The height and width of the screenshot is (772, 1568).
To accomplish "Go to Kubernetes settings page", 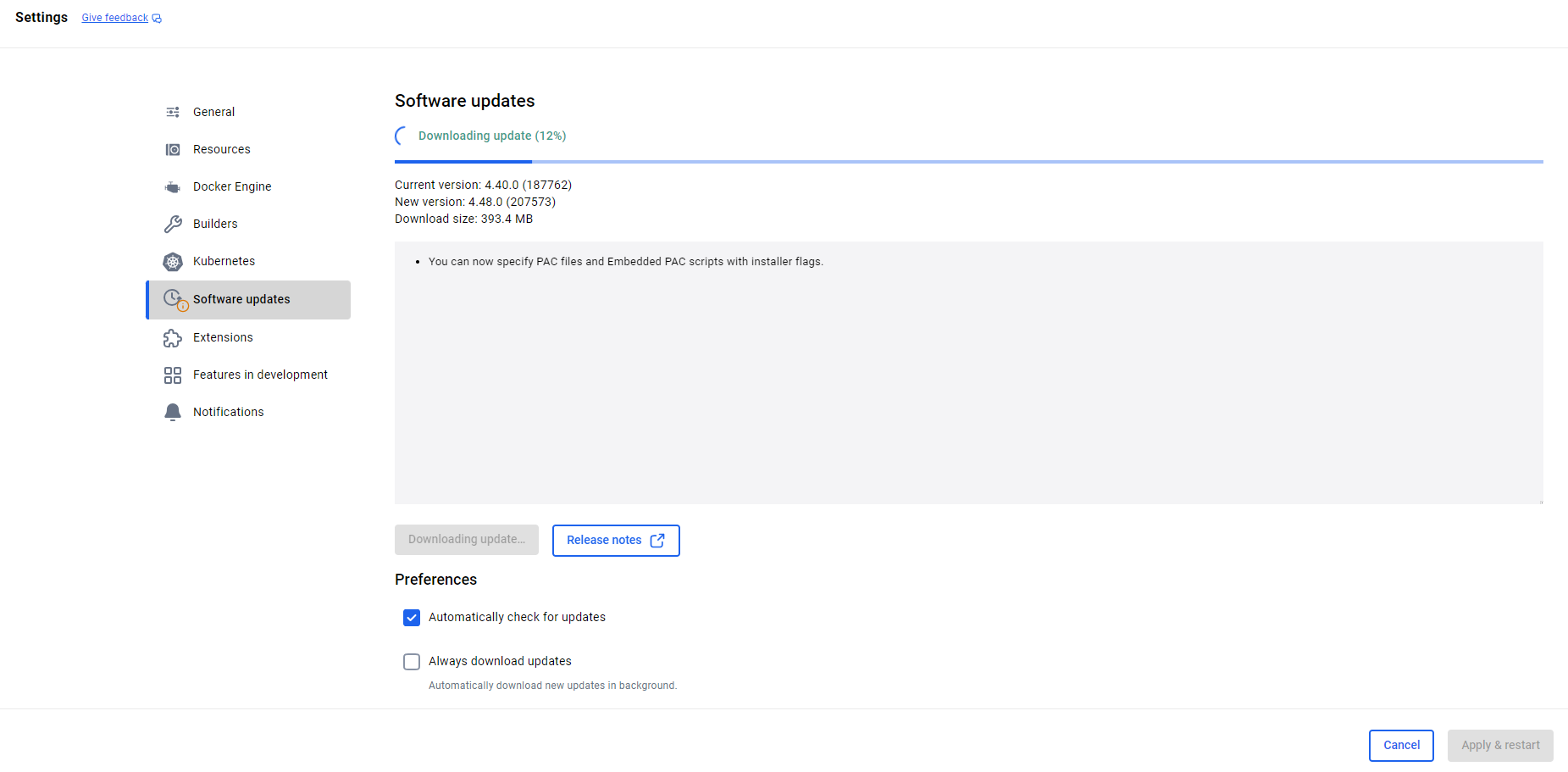I will pos(224,261).
